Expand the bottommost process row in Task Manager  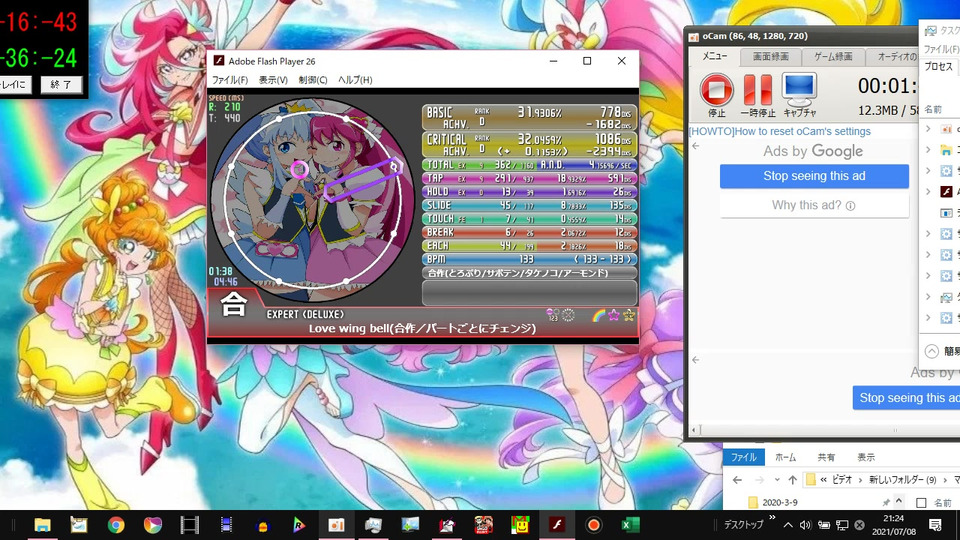coord(928,317)
